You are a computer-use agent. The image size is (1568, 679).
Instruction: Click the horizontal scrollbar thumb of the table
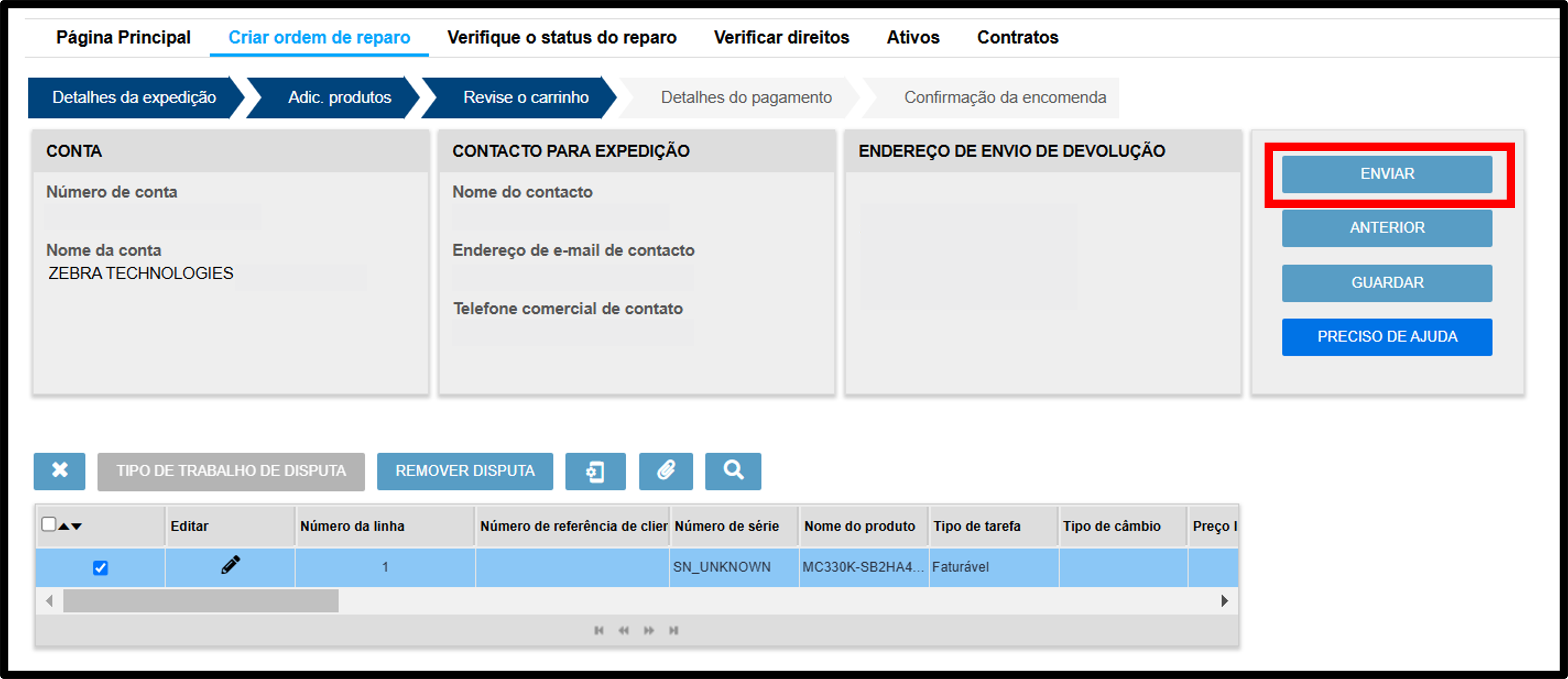click(201, 601)
